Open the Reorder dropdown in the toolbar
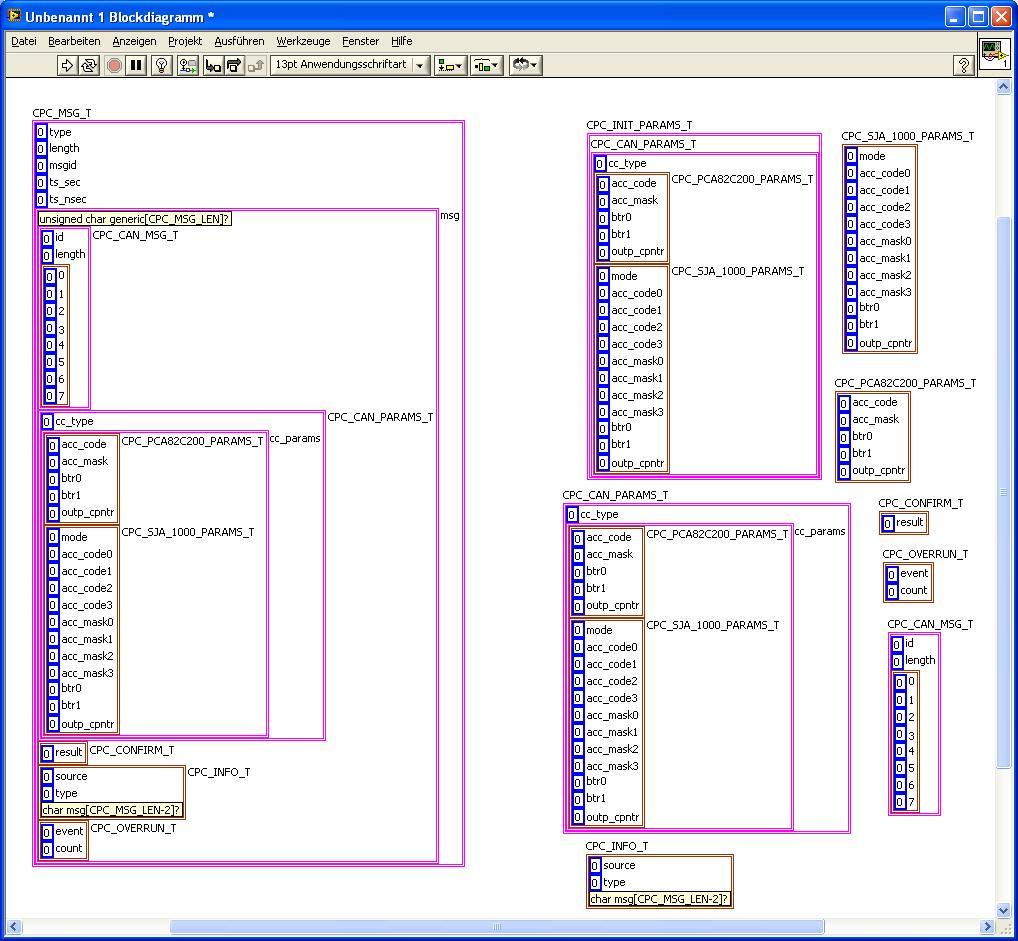 [x=525, y=65]
